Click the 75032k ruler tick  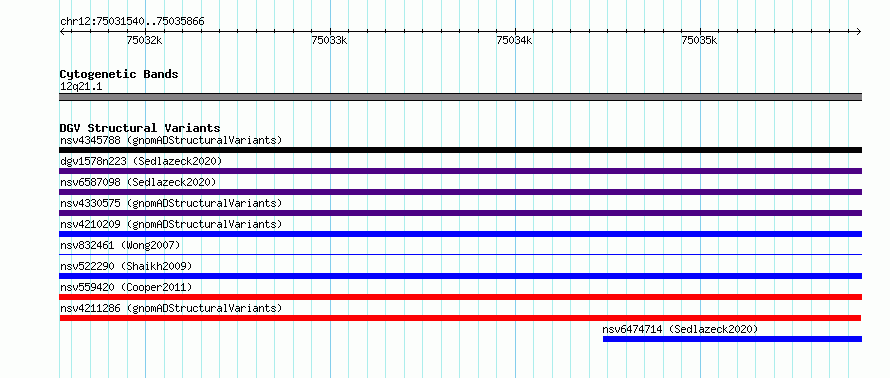[x=145, y=40]
